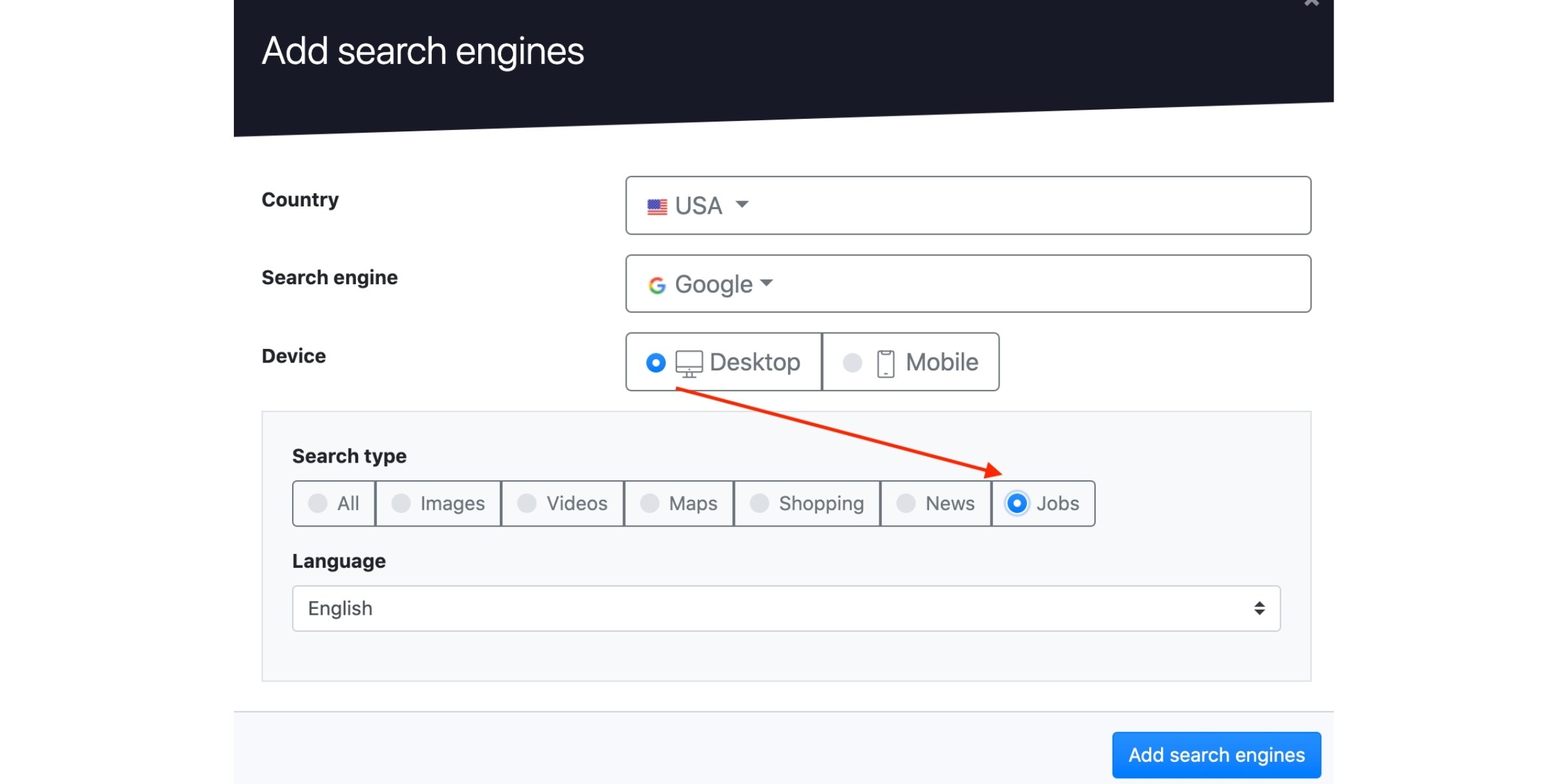Select the Mobile device radio option

point(911,362)
